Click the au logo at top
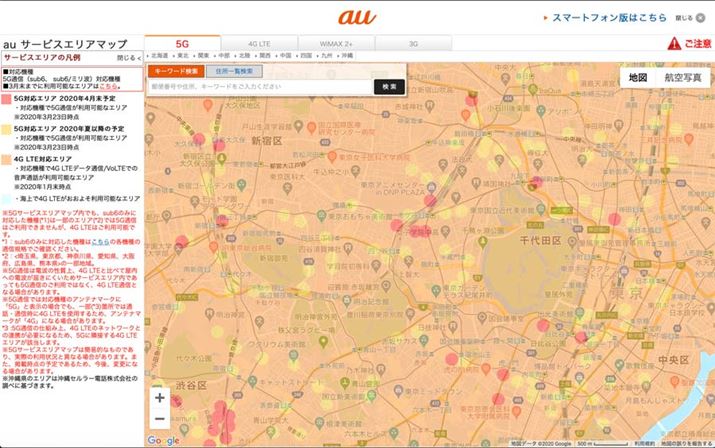The image size is (715, 448). click(356, 17)
